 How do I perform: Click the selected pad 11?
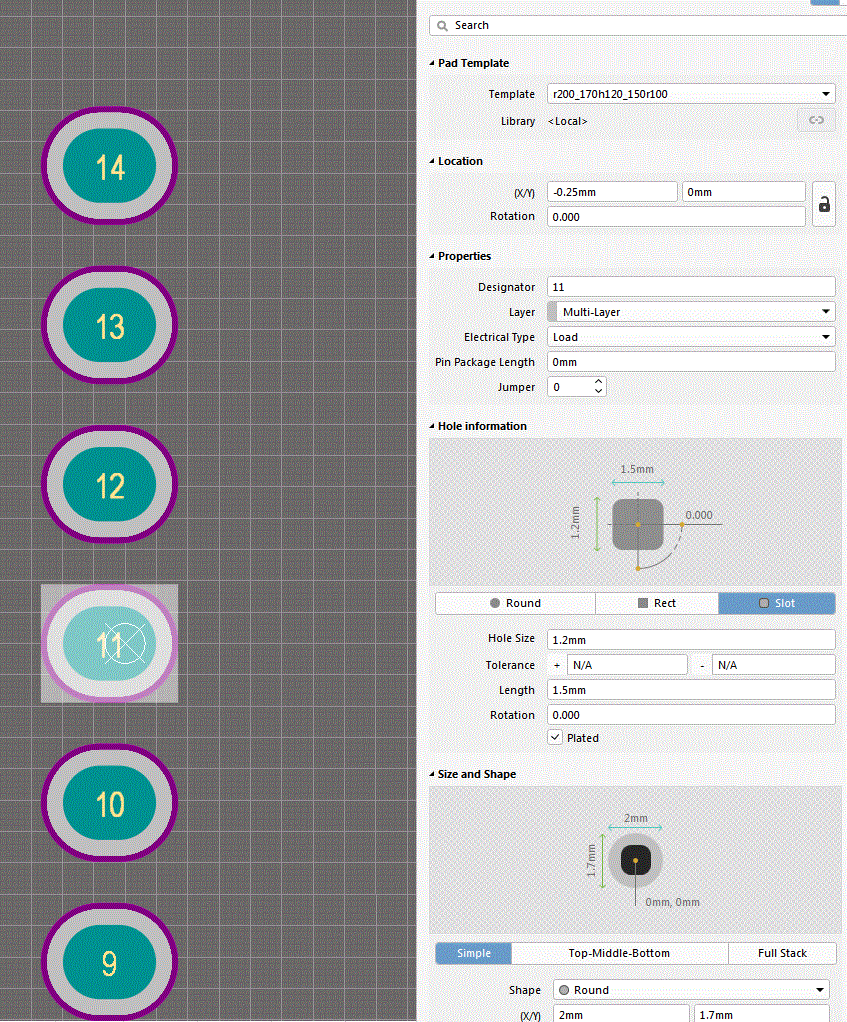point(109,643)
